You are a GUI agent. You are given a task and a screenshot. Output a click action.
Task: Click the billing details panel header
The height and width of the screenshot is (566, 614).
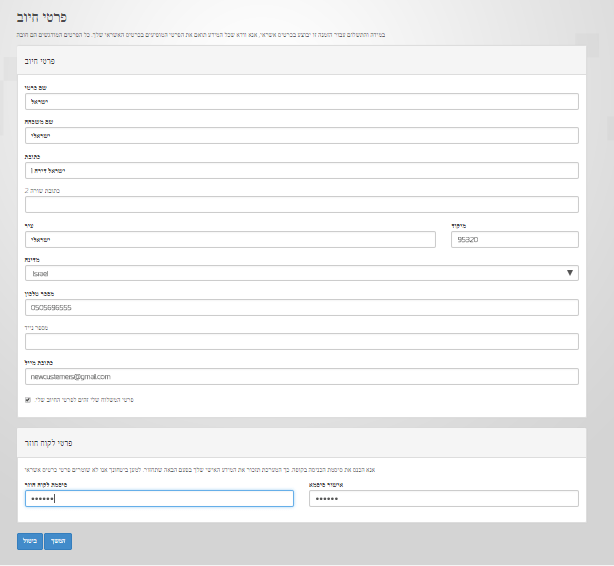pyautogui.click(x=300, y=60)
